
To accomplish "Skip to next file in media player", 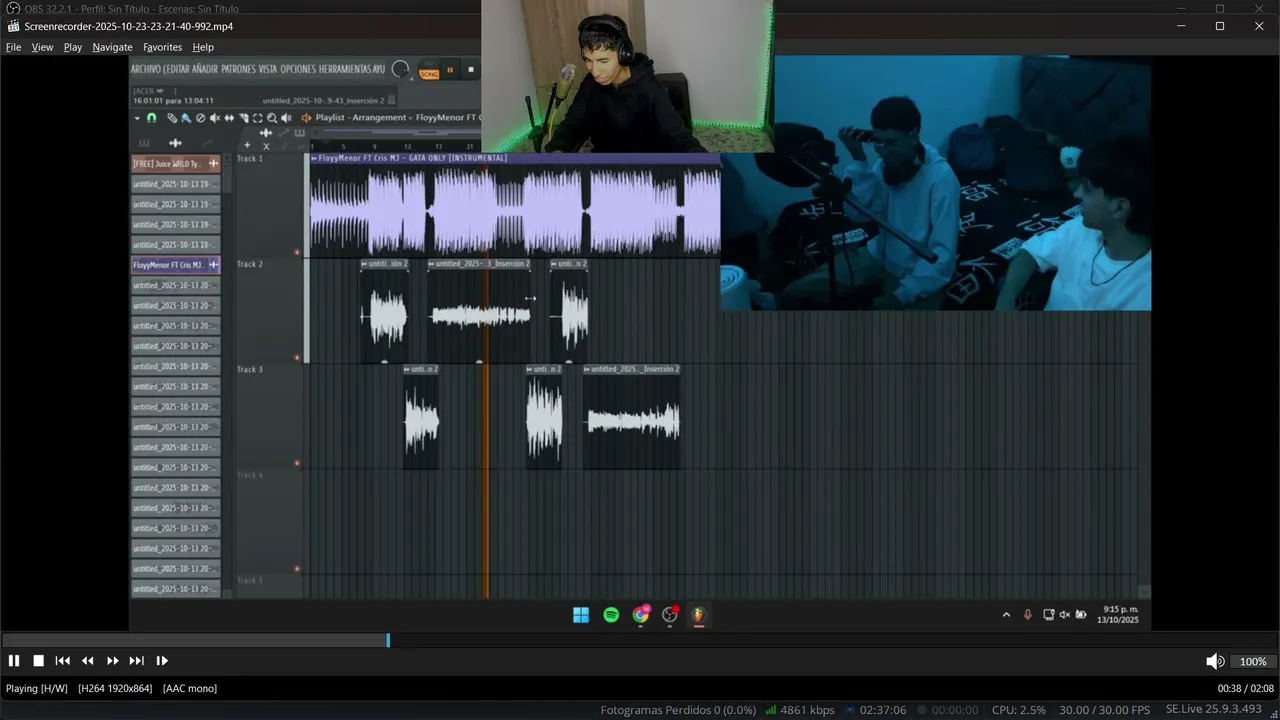I will (136, 661).
